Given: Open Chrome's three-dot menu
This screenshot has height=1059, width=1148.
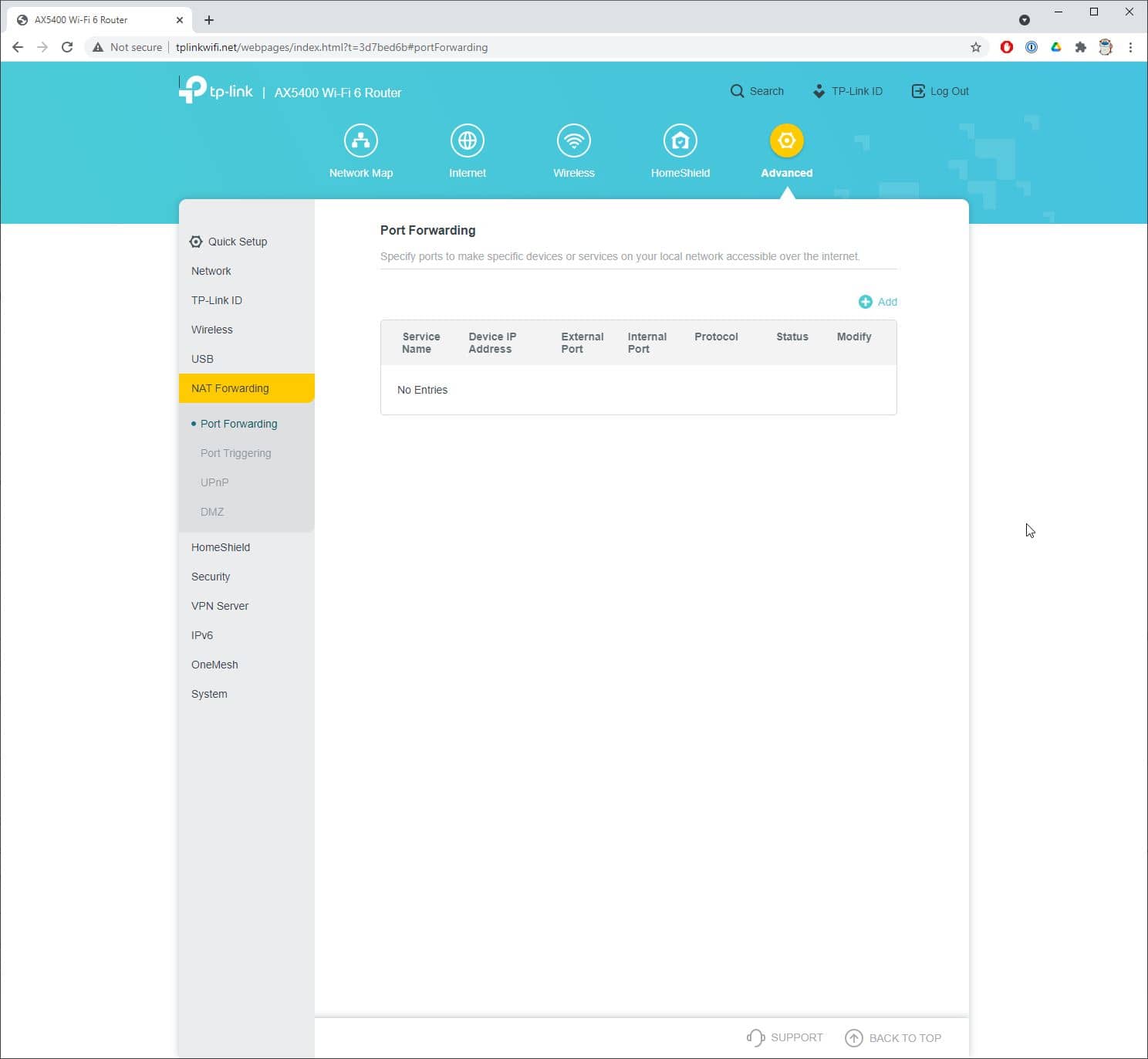Looking at the screenshot, I should point(1130,47).
